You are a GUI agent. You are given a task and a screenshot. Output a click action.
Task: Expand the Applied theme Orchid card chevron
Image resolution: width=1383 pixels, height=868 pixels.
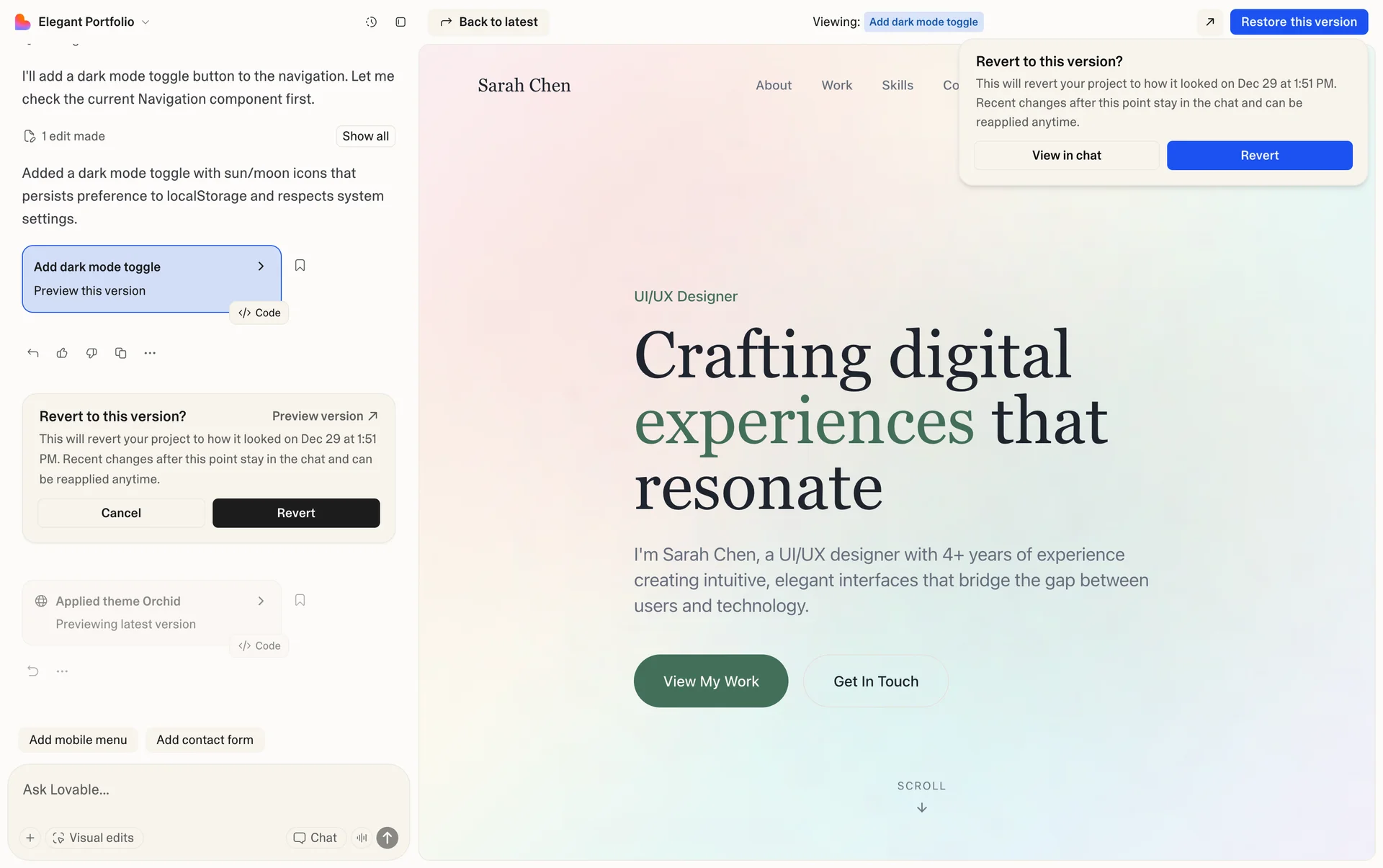[261, 601]
